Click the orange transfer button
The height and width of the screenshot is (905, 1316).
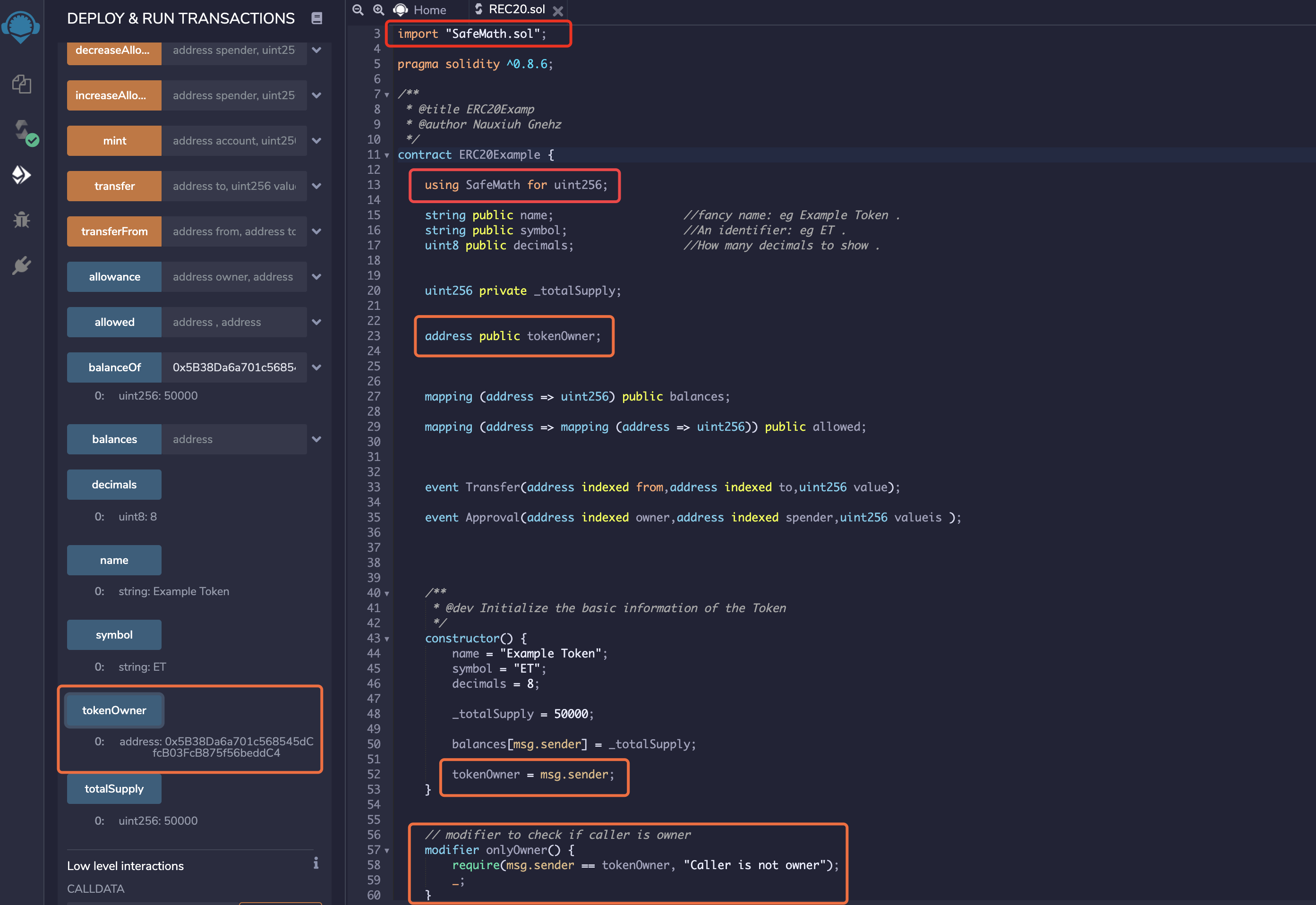tap(114, 186)
